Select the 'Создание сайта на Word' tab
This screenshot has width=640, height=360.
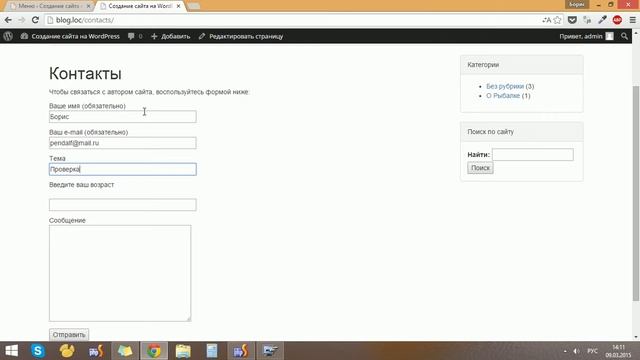140,6
